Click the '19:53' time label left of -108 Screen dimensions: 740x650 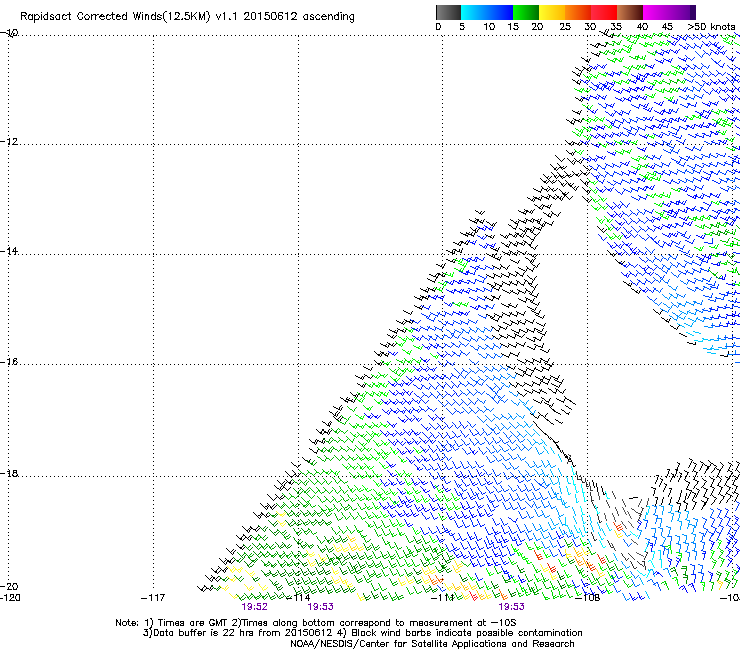click(x=512, y=607)
